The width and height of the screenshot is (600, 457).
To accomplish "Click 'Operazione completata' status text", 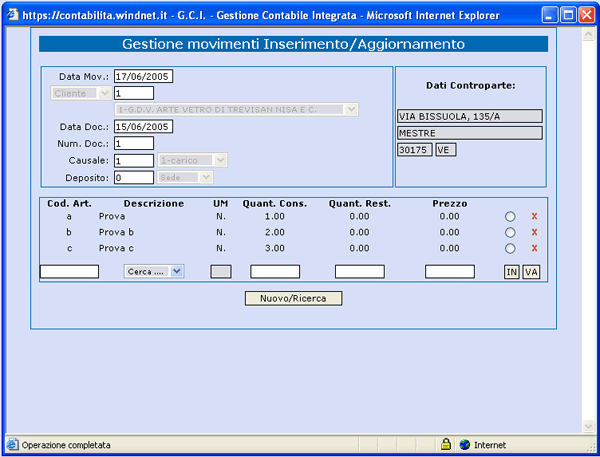I will [x=66, y=445].
